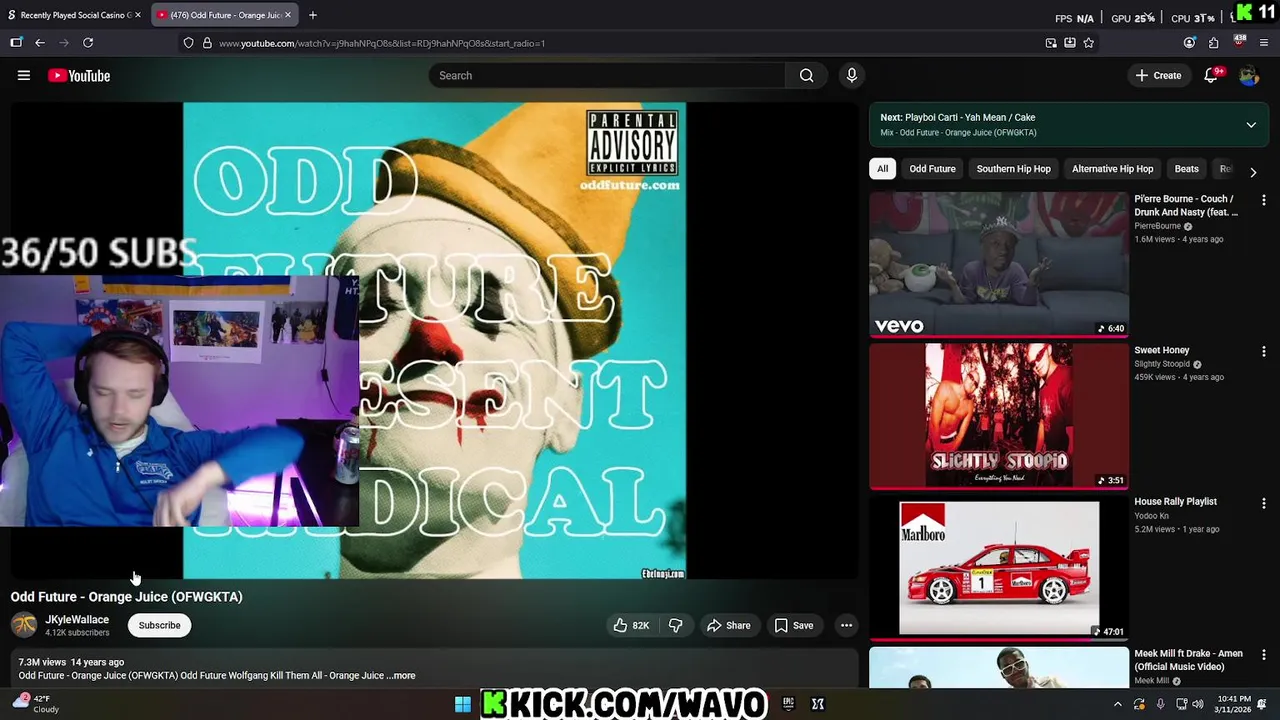Select the All filter chip
The image size is (1280, 720).
click(882, 169)
